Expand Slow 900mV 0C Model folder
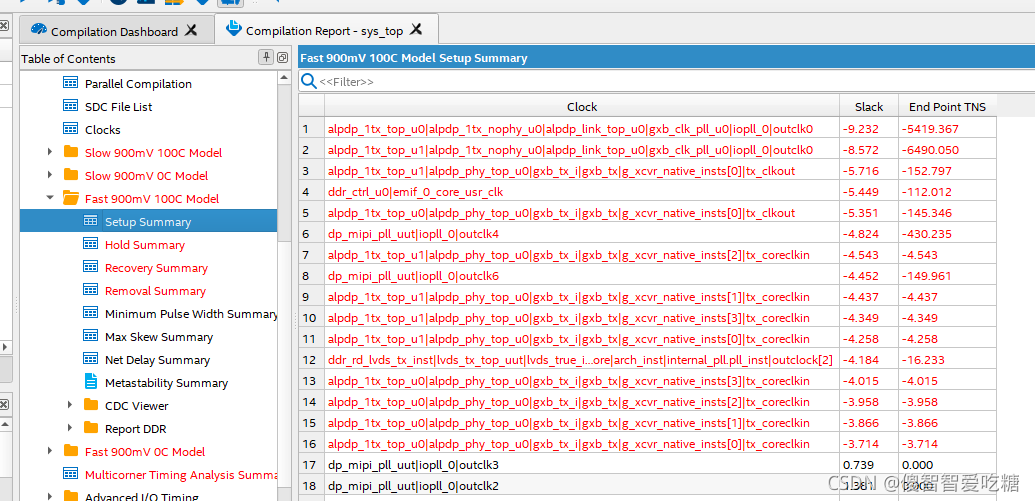 pos(50,175)
